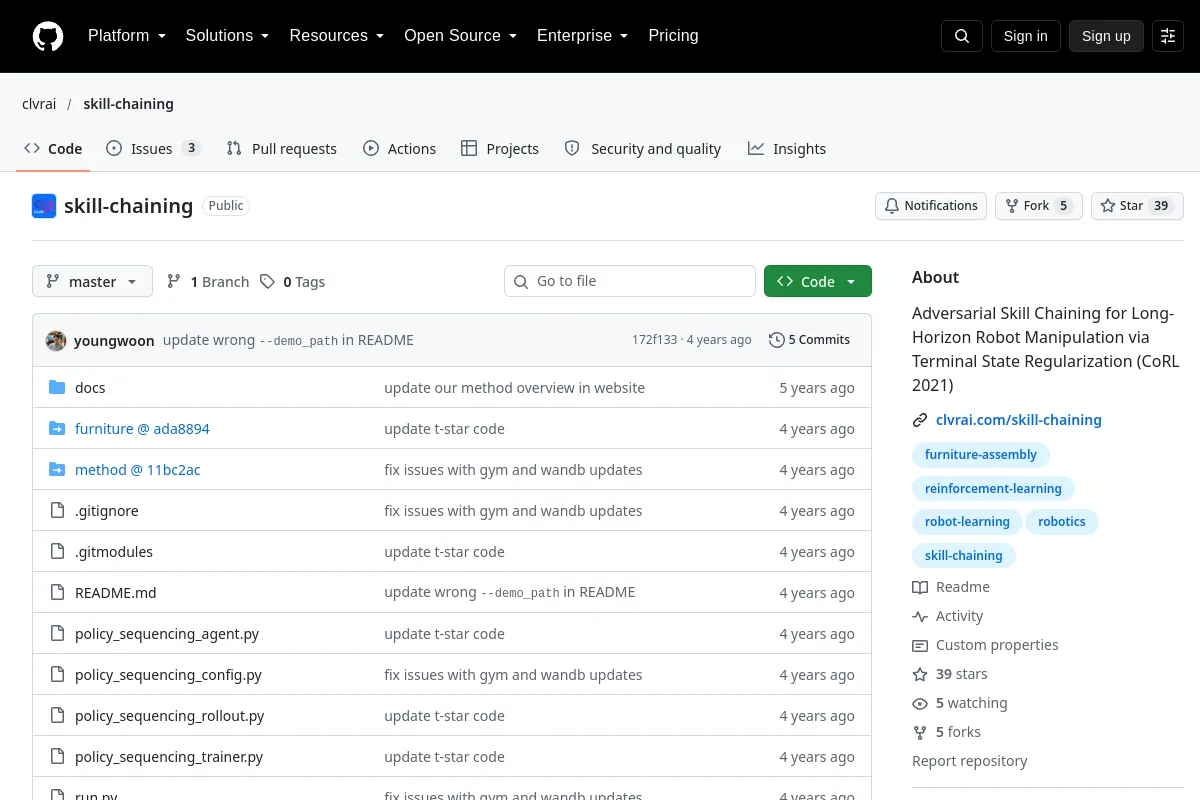Click the tag icon next to 0 Tags
The image size is (1200, 800).
pyautogui.click(x=267, y=282)
